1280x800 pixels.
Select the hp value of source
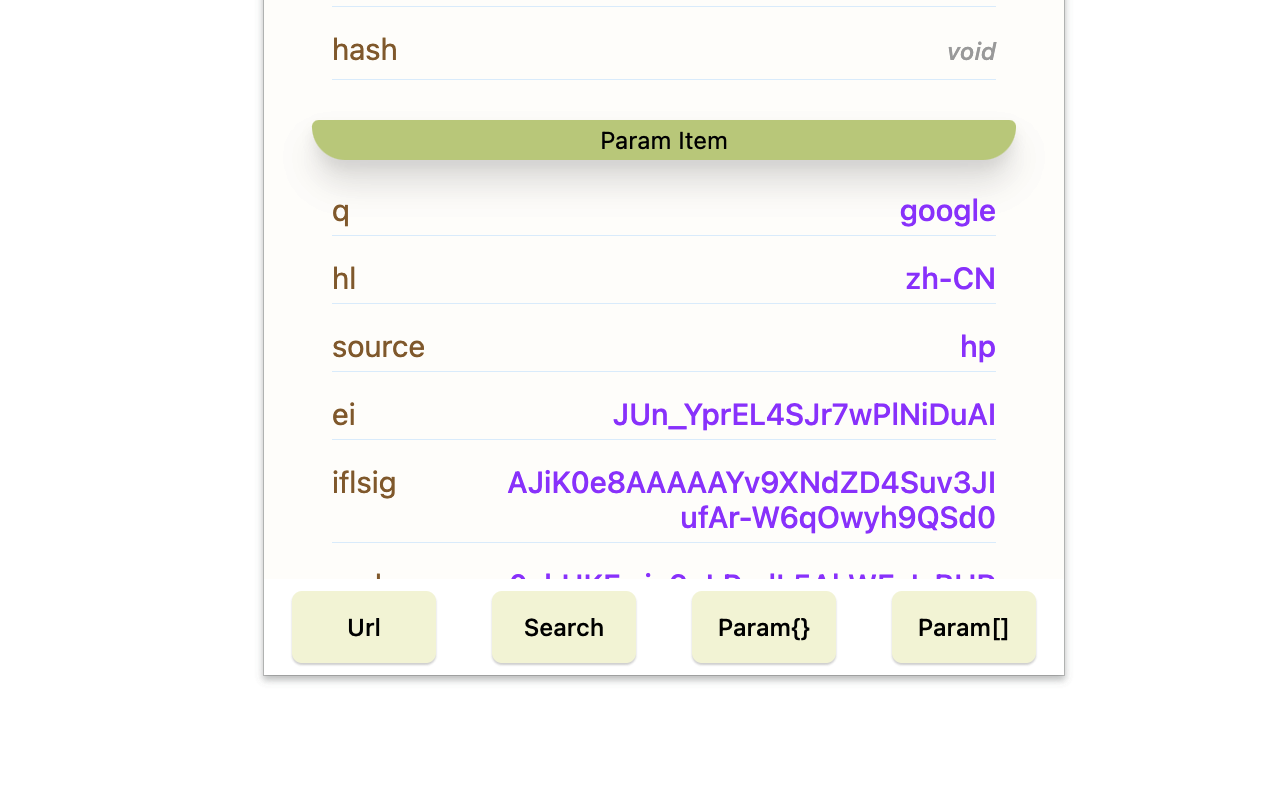coord(978,346)
